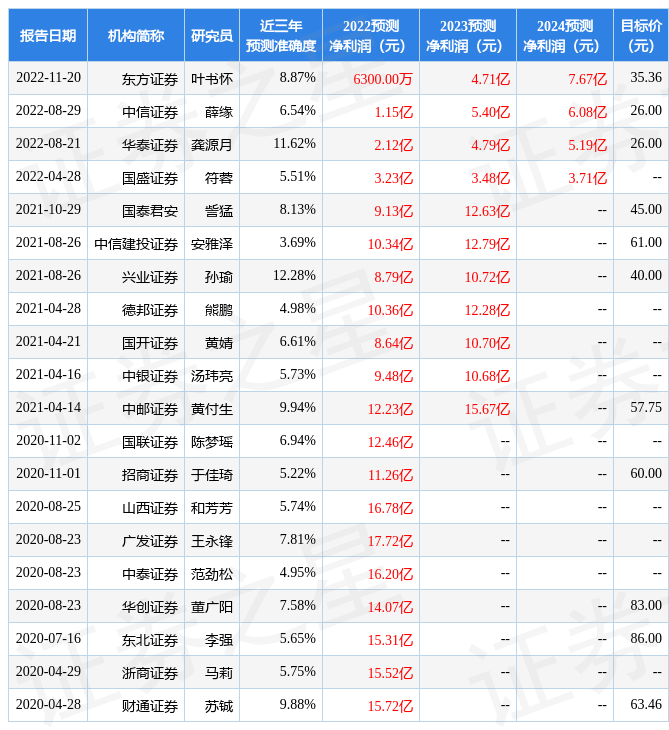This screenshot has width=669, height=730.
Task: Select the date cell 2021-10-29
Action: coord(48,210)
